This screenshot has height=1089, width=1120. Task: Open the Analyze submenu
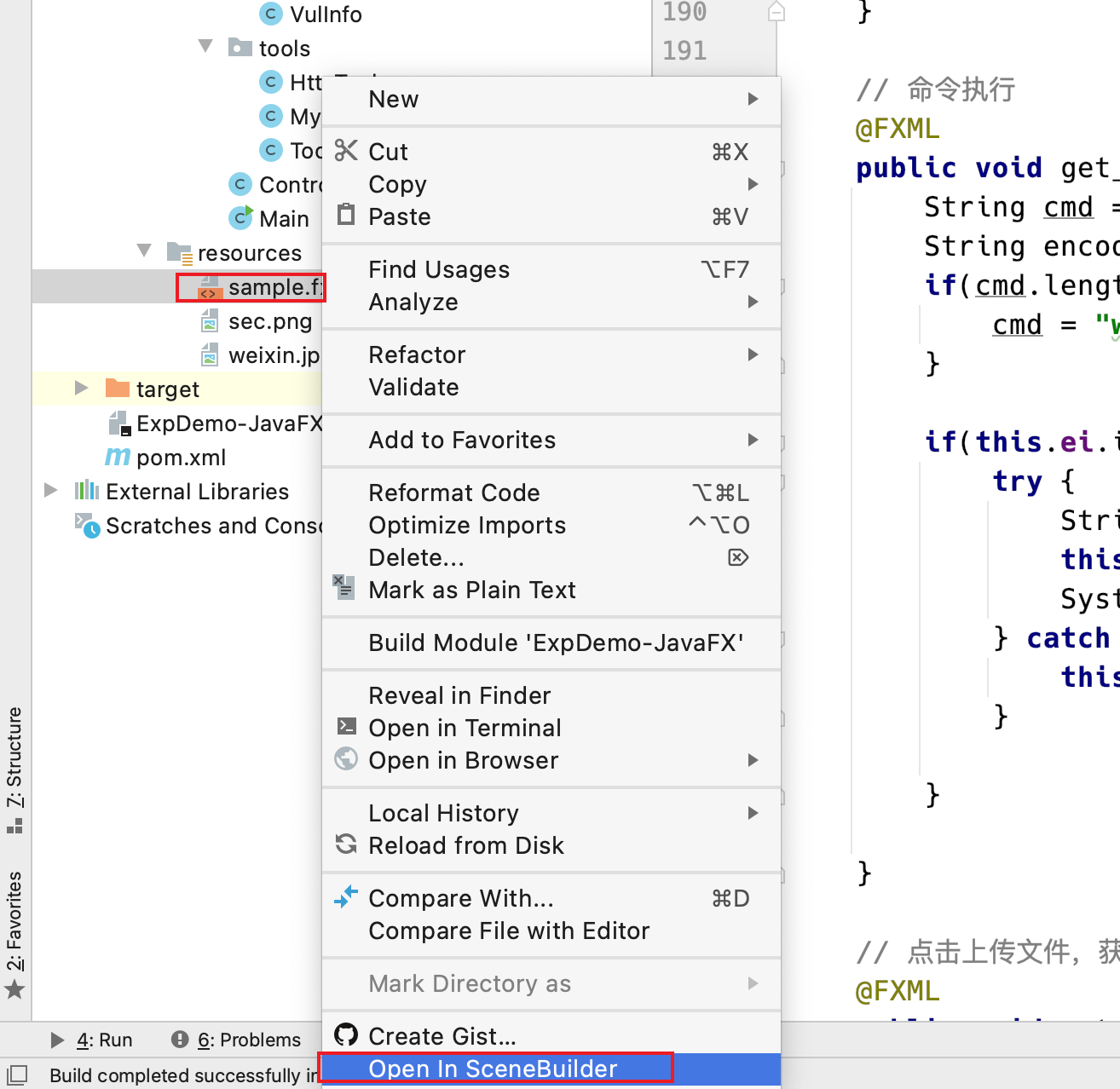(x=551, y=302)
